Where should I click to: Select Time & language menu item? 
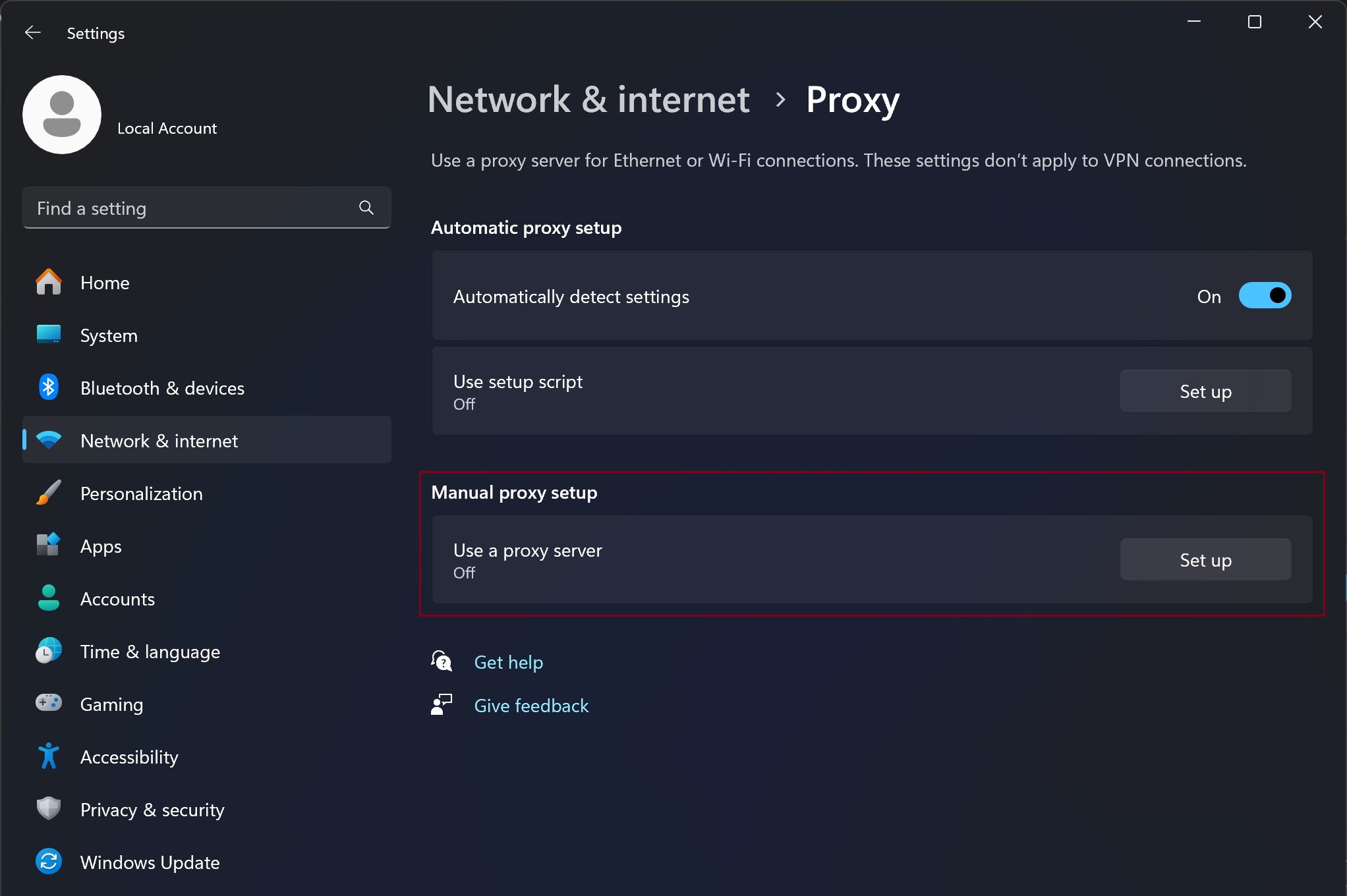click(150, 651)
